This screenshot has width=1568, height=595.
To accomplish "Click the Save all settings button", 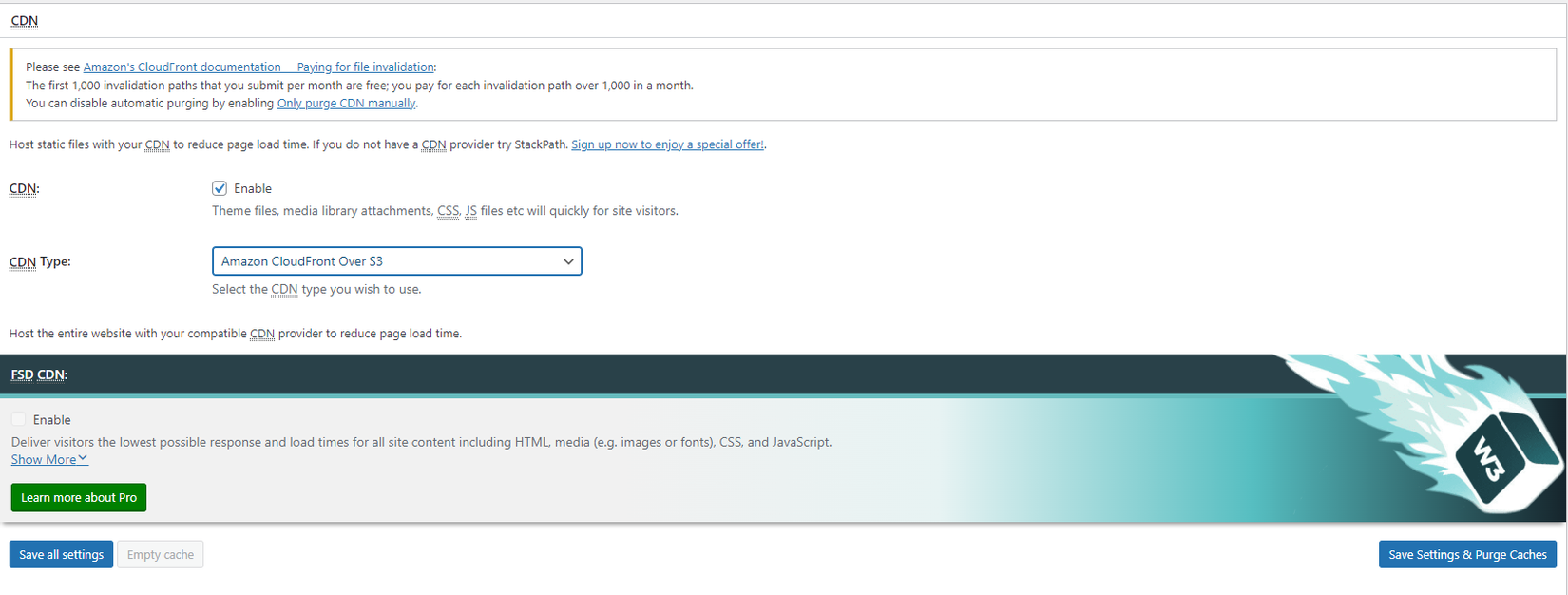I will tap(62, 555).
